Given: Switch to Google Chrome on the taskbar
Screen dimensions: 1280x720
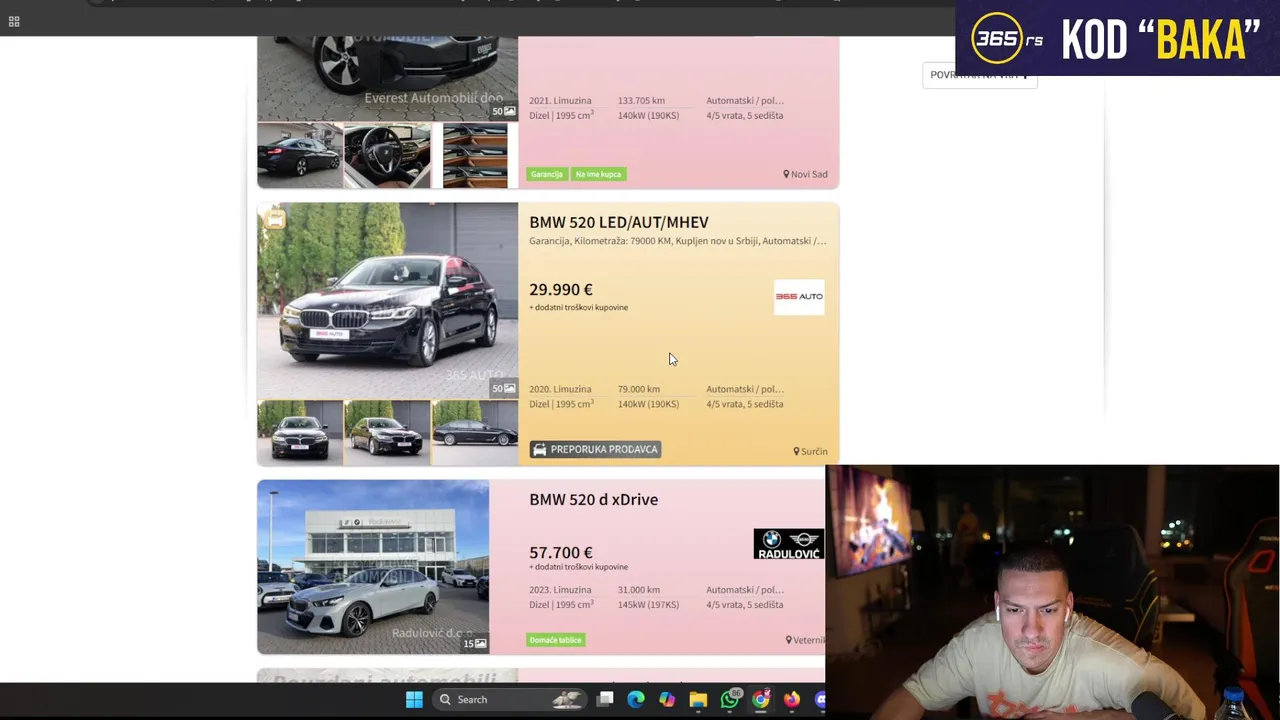Looking at the screenshot, I should (761, 699).
